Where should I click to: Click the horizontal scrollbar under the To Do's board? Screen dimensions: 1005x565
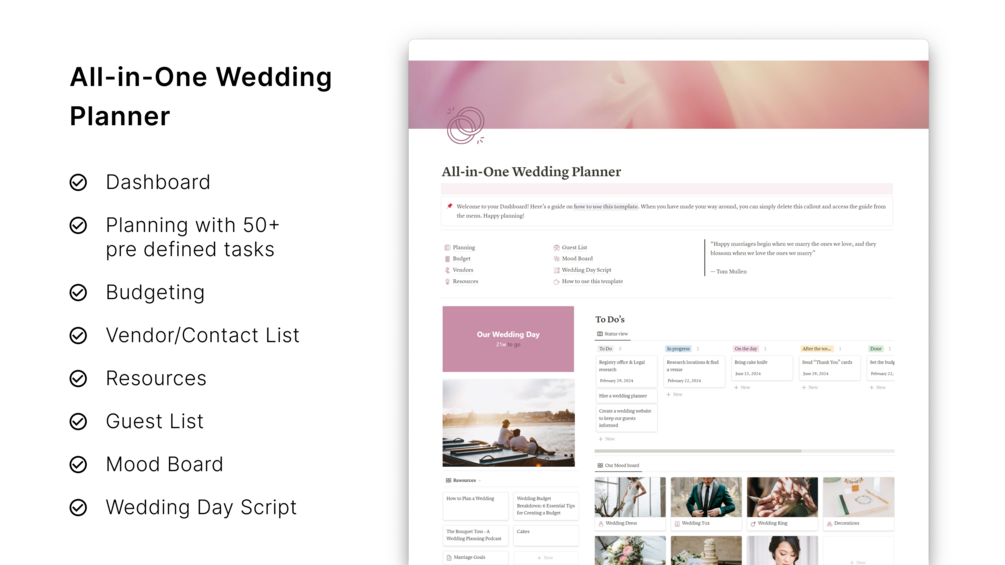pyautogui.click(x=698, y=451)
